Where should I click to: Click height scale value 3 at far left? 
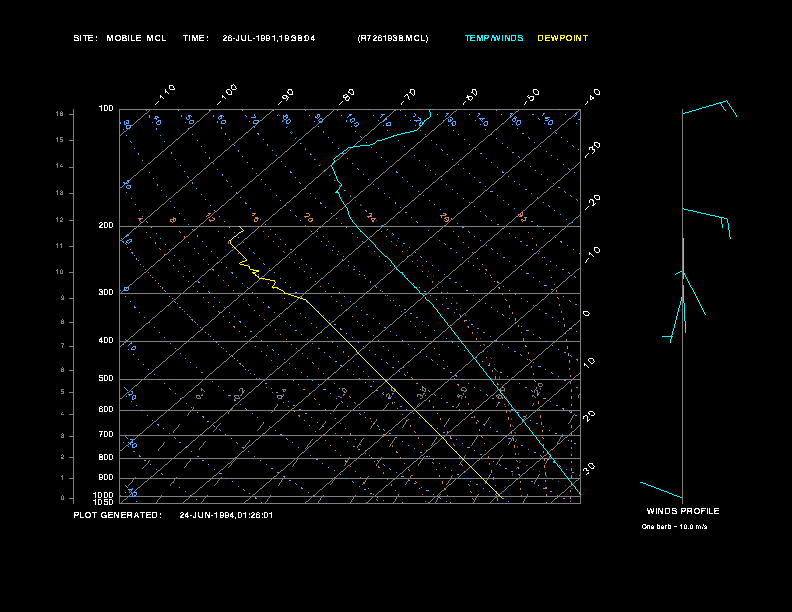pos(63,436)
